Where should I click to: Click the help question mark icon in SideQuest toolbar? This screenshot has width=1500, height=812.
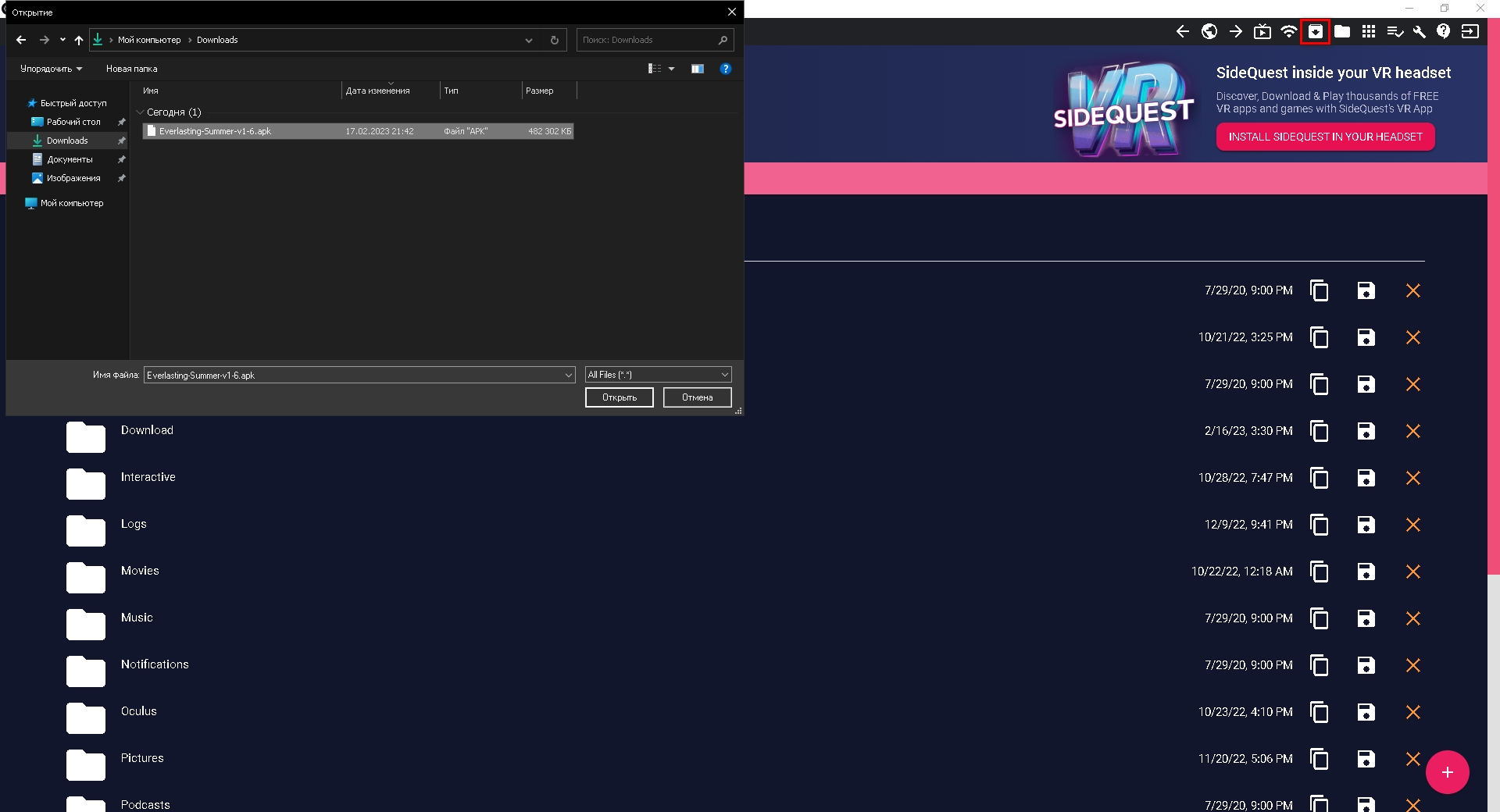[1444, 31]
